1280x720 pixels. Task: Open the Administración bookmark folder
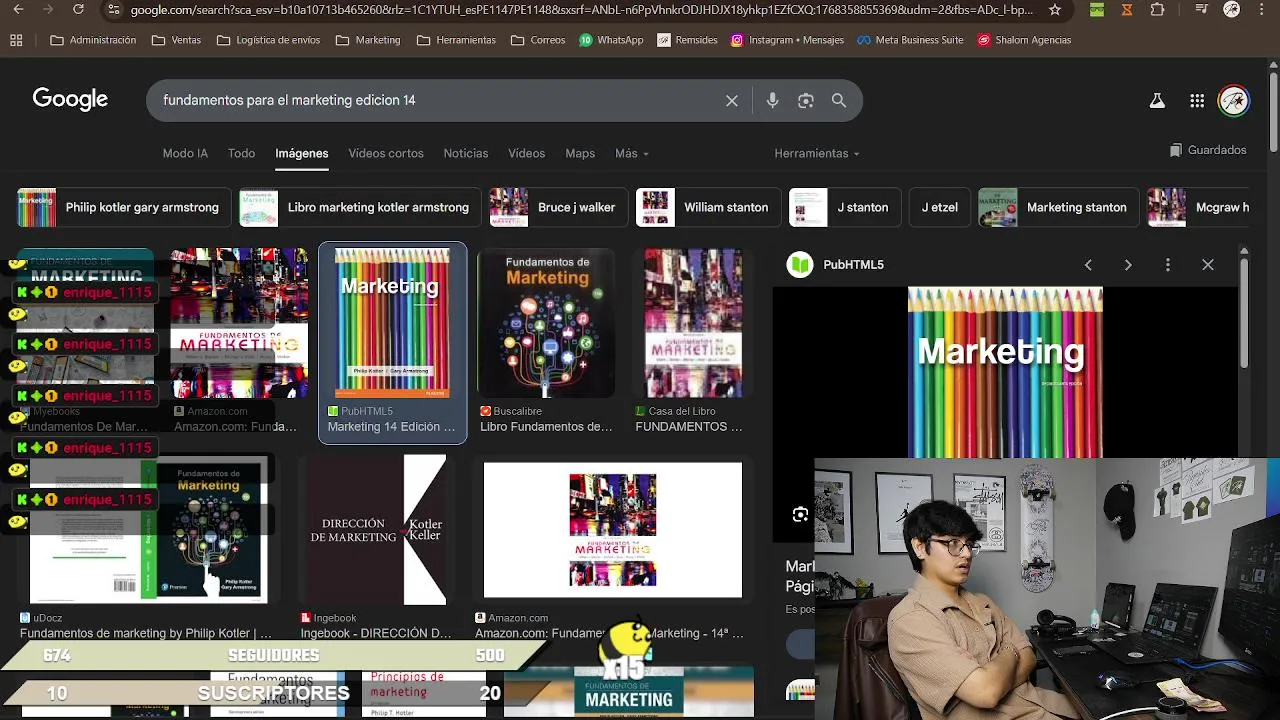coord(92,40)
